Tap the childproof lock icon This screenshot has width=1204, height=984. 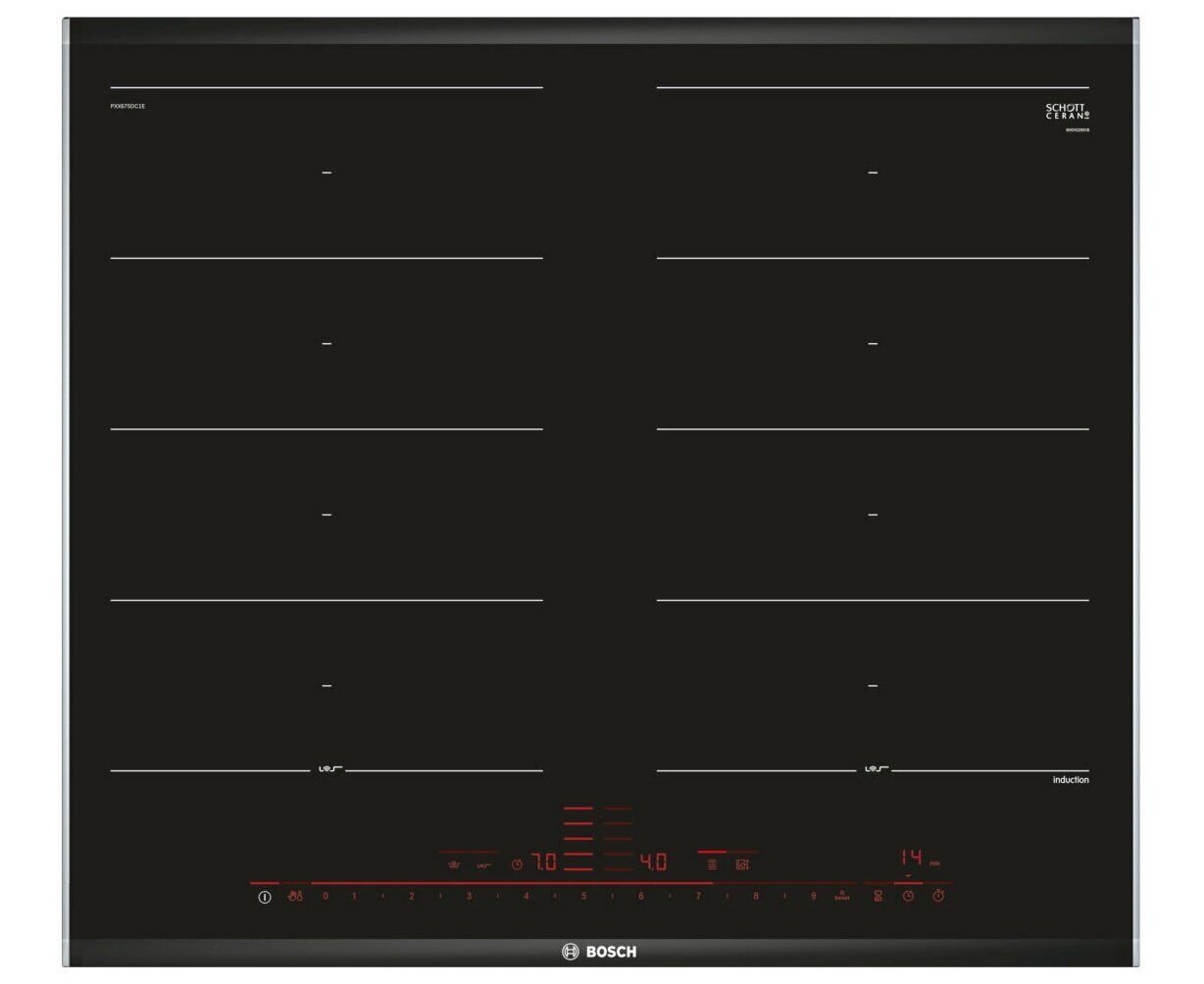pyautogui.click(x=295, y=896)
